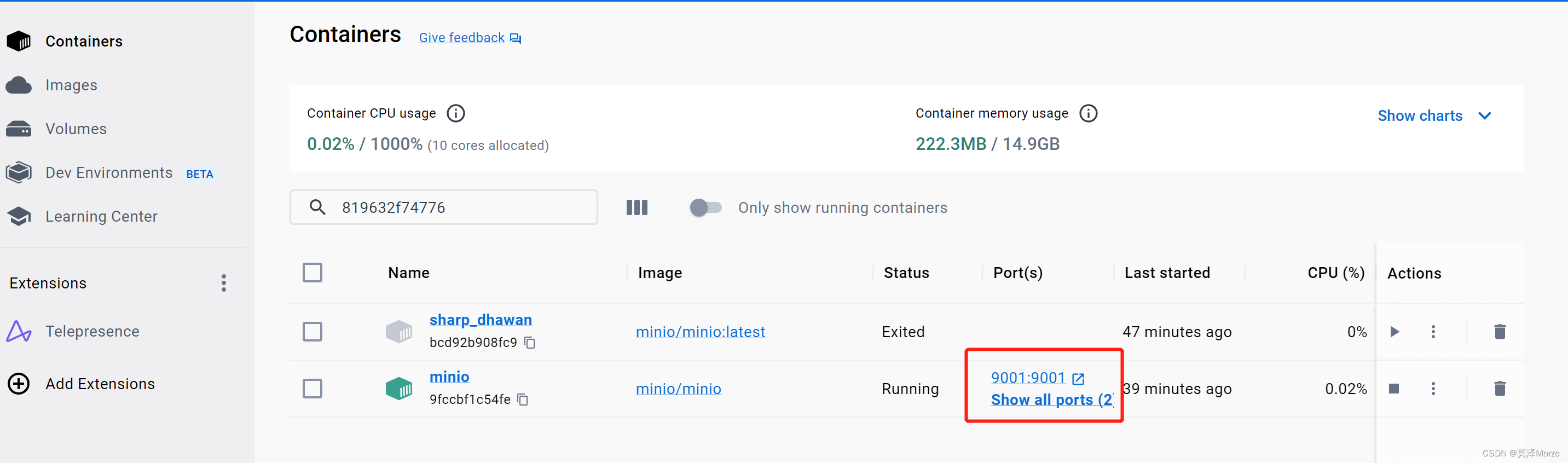Check the sharp_dhawan row checkbox

313,332
